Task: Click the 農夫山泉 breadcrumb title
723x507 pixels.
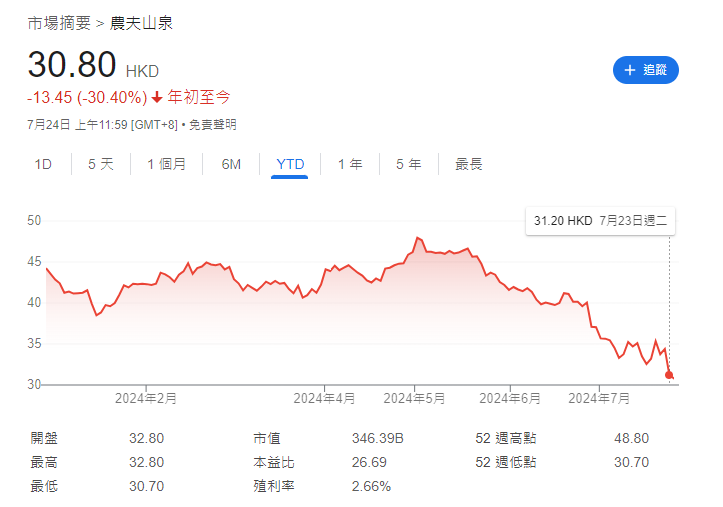Action: pyautogui.click(x=141, y=23)
